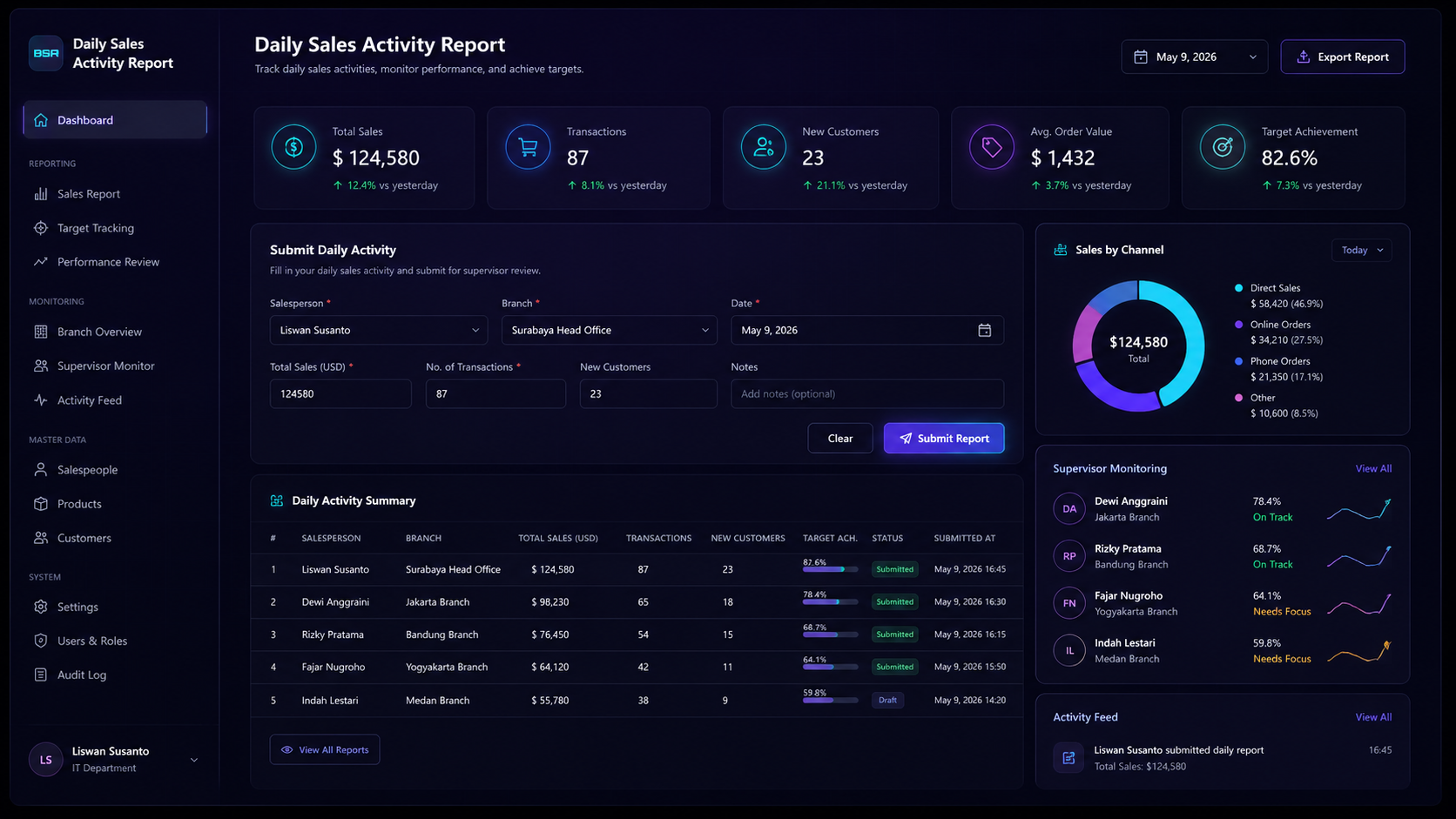Screen dimensions: 1456x819
Task: Click the Daily Activity Summary header icon
Action: pyautogui.click(x=277, y=500)
